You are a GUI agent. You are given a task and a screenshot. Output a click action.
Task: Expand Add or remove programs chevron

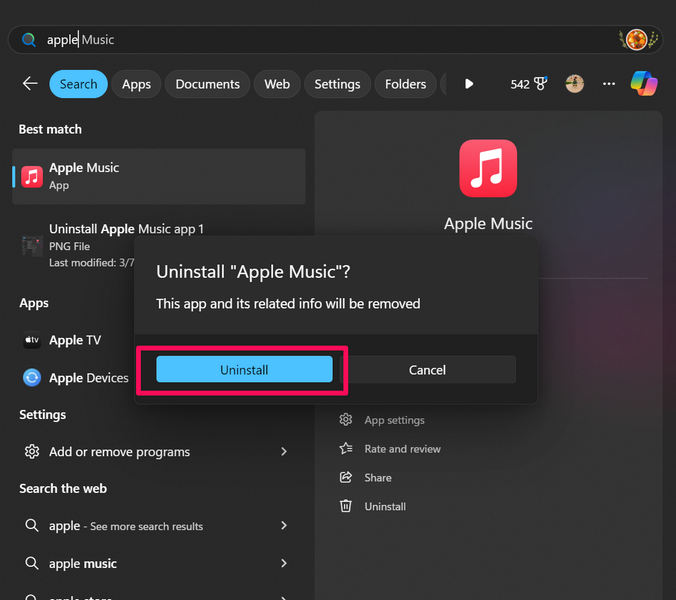[284, 452]
